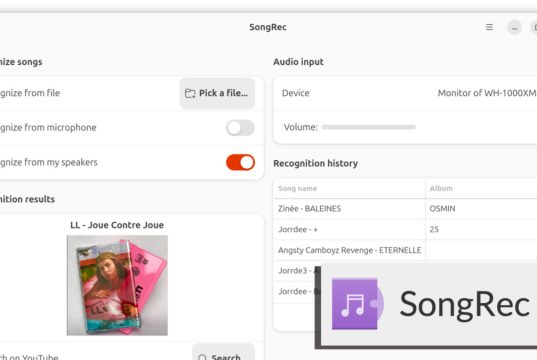Screen dimensions: 537x360
Task: Click the Volume level bar
Action: point(369,127)
